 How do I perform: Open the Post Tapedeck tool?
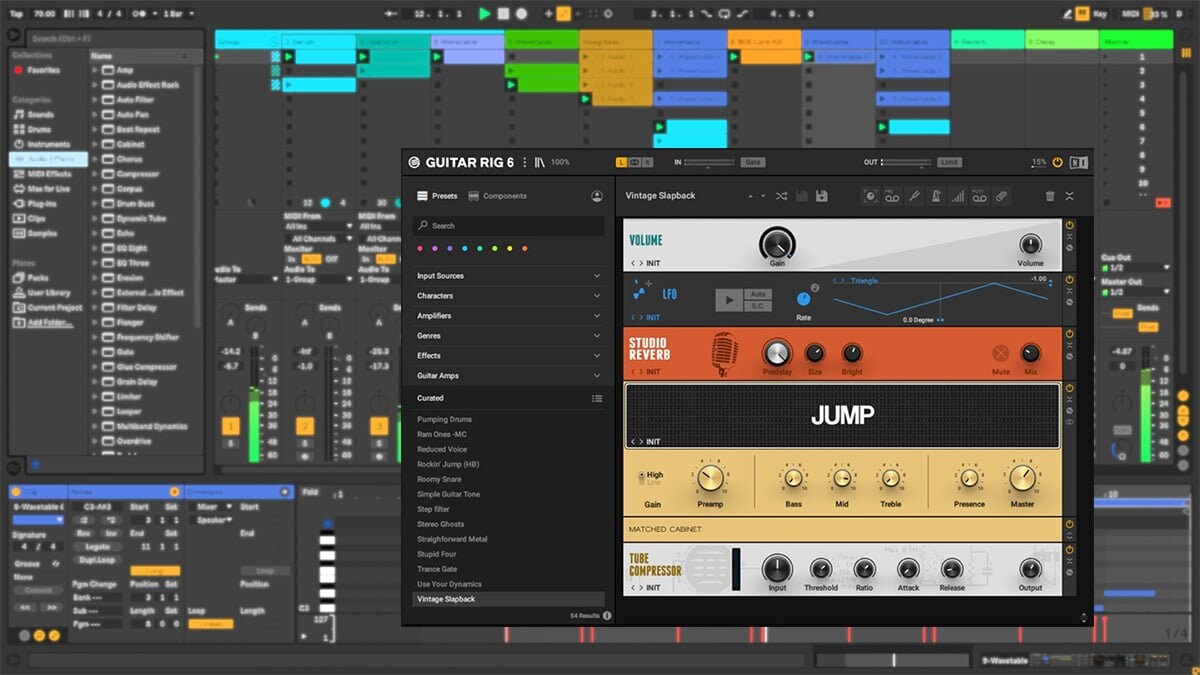980,196
